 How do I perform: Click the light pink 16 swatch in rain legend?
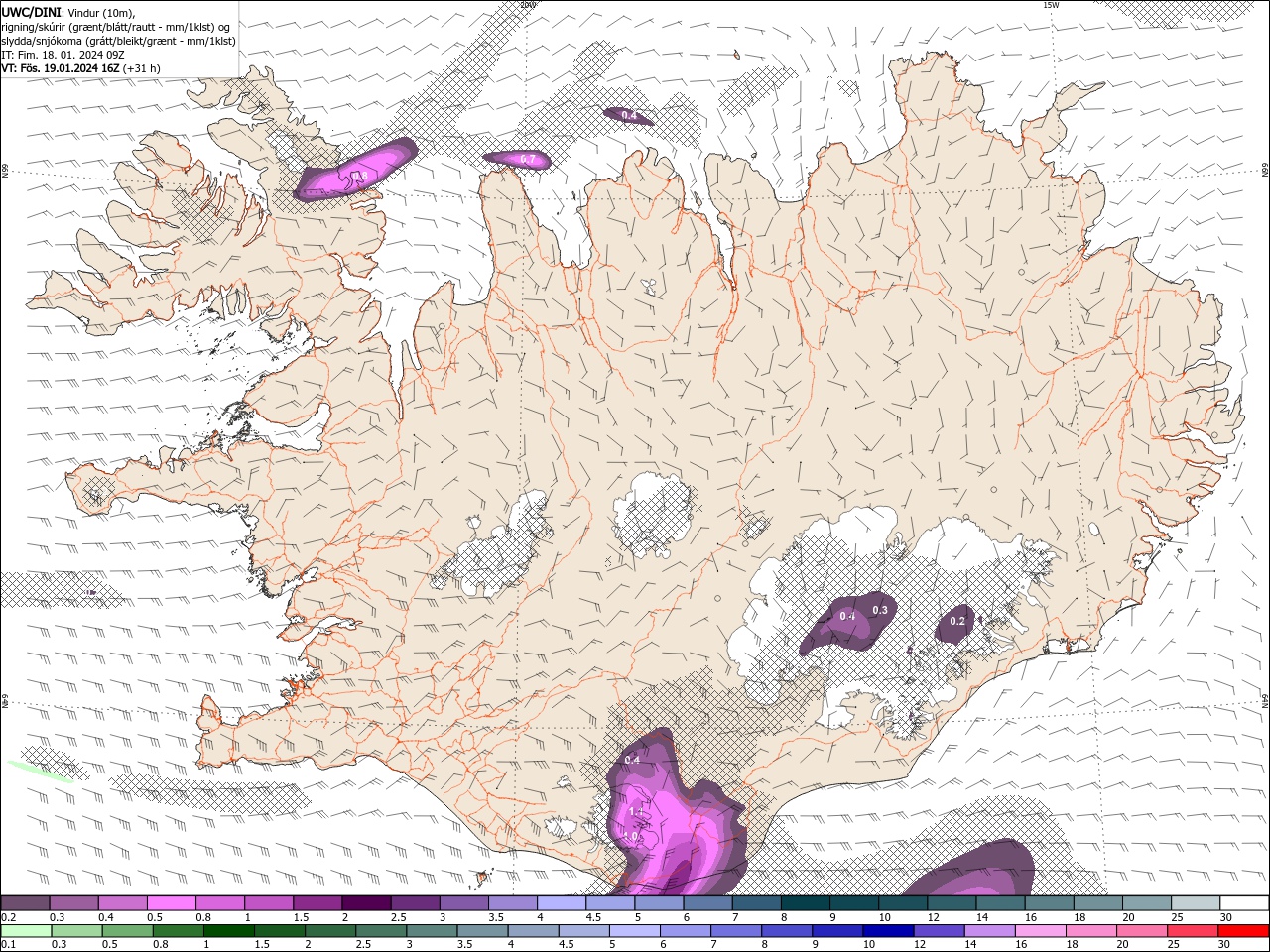point(1041,931)
